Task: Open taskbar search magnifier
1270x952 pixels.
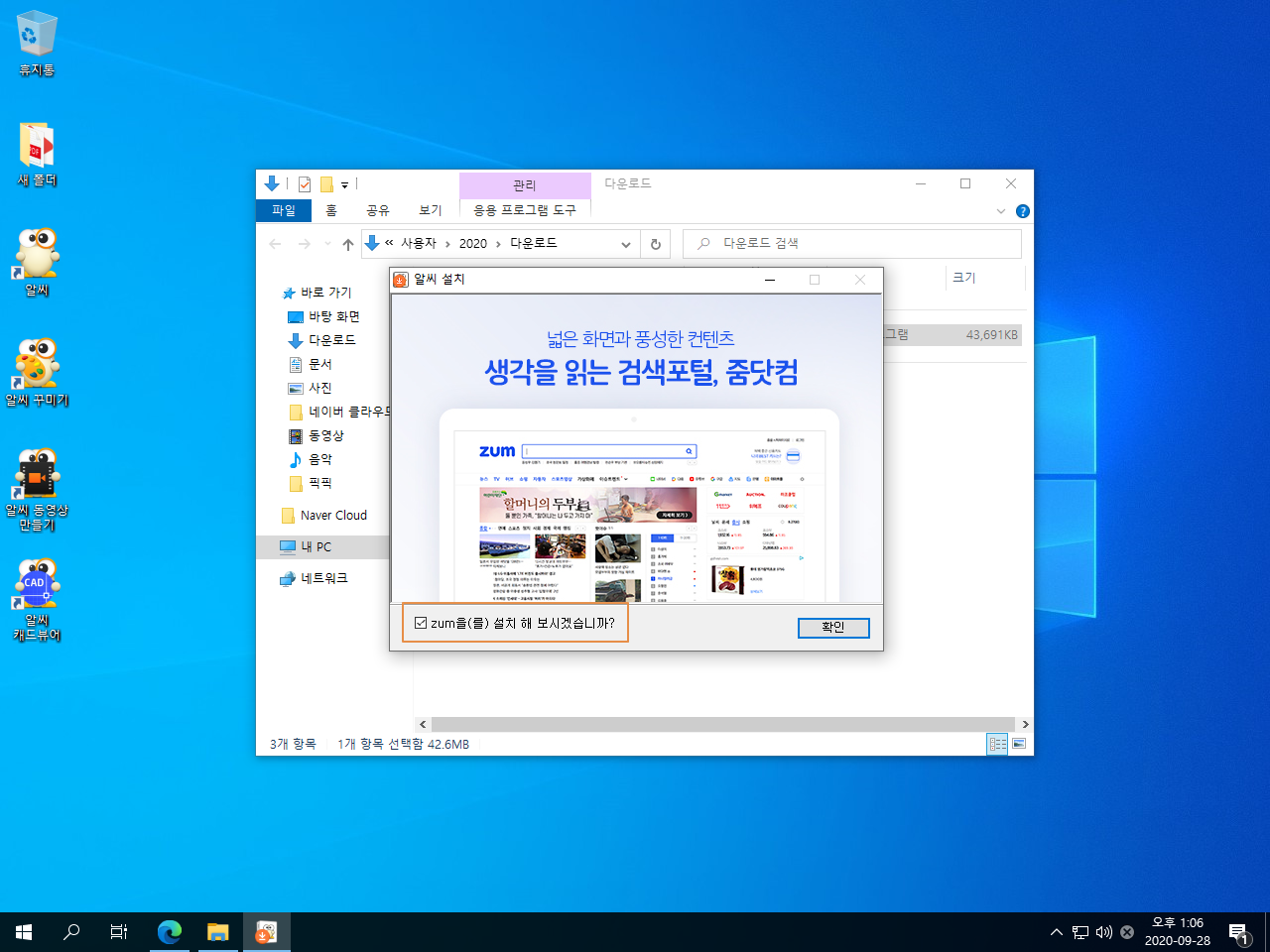Action: click(x=71, y=932)
